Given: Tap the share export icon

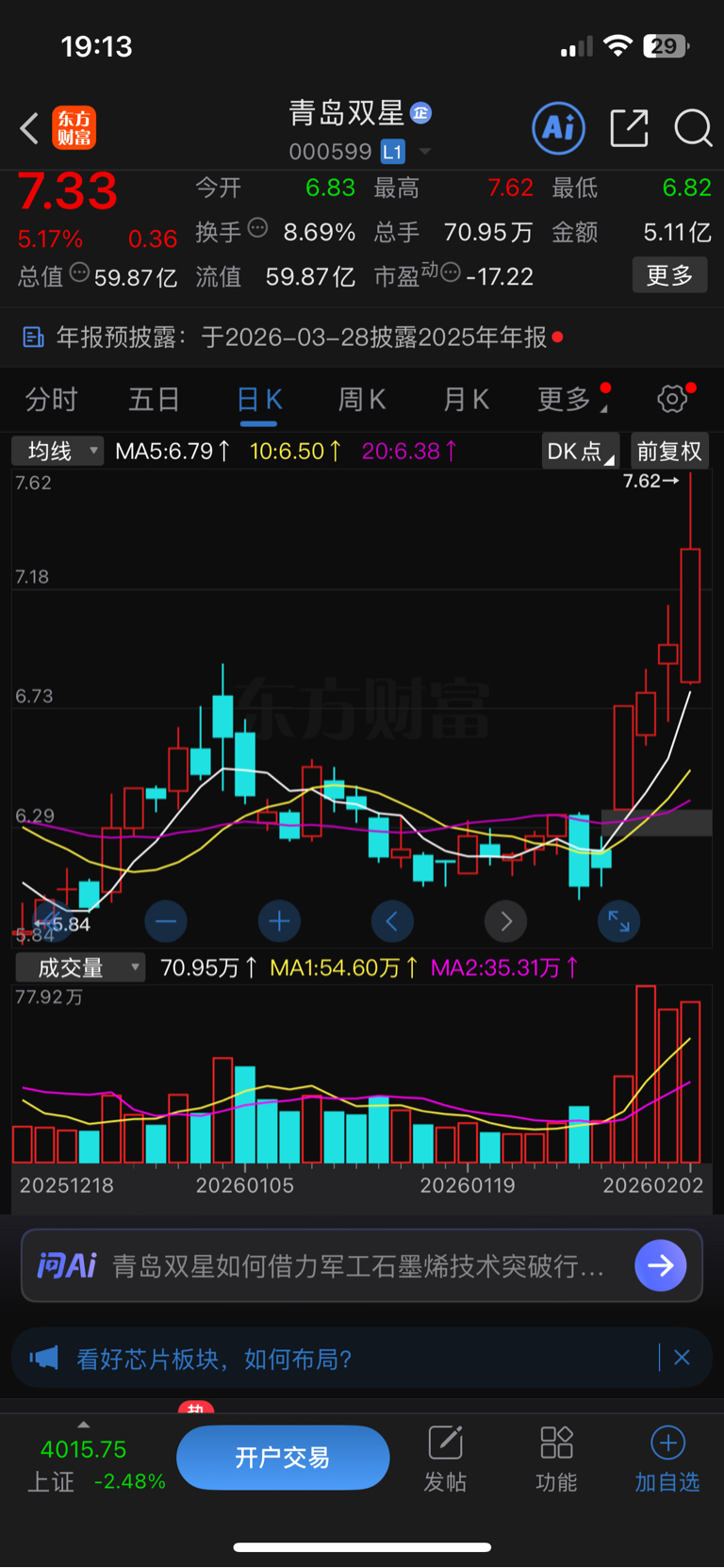Looking at the screenshot, I should [x=629, y=127].
